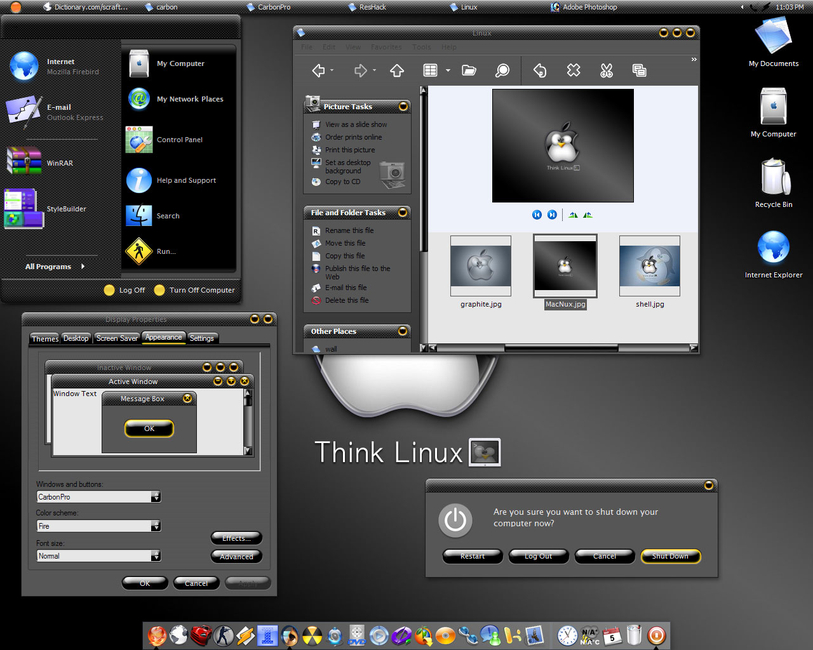Click horizontal scrollbar in Linux file pane
This screenshot has width=813, height=650.
click(561, 348)
